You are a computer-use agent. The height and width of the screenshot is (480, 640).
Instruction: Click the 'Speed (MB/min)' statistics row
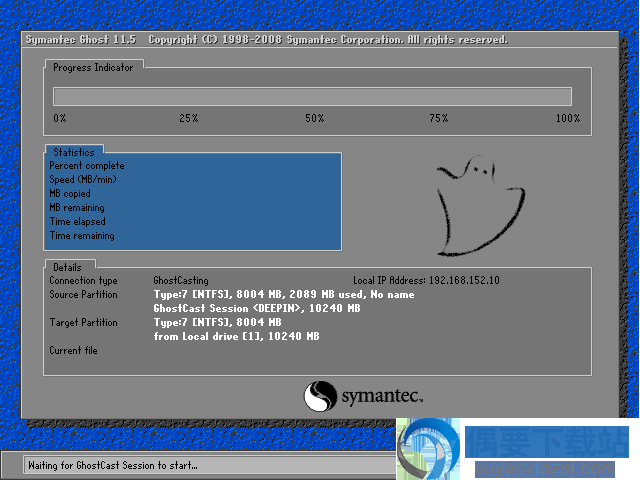click(83, 180)
